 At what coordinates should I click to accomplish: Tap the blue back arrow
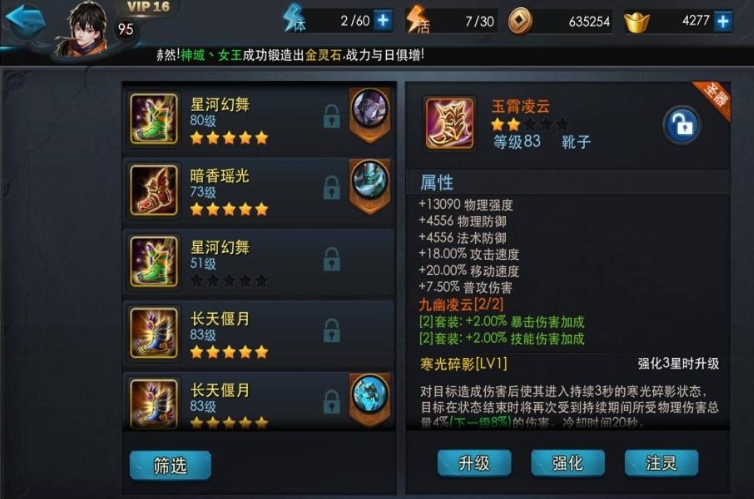25,21
